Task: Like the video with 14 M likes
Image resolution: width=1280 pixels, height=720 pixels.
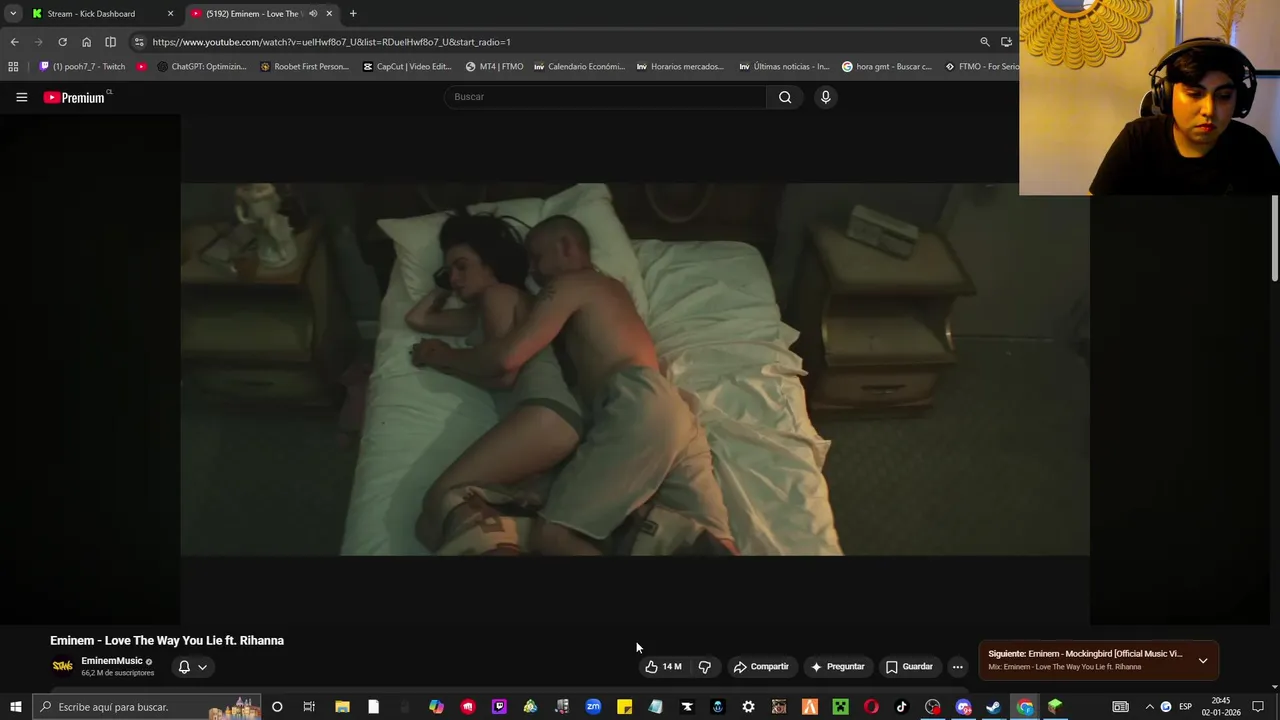Action: 663,667
